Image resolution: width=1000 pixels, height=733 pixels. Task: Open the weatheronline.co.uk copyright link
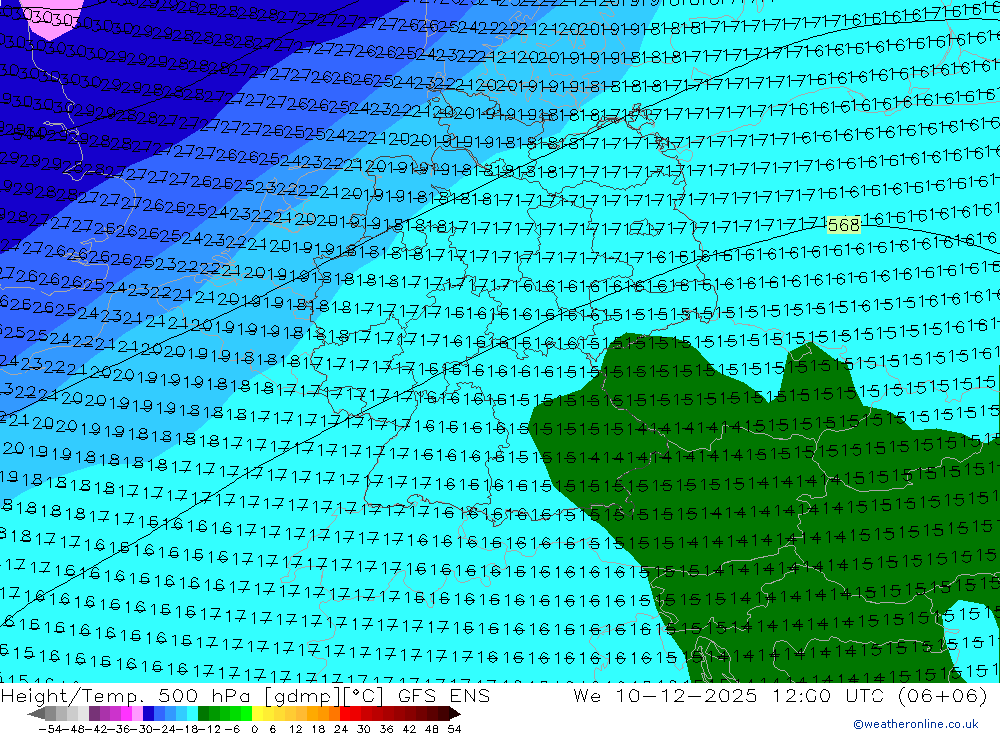915,724
